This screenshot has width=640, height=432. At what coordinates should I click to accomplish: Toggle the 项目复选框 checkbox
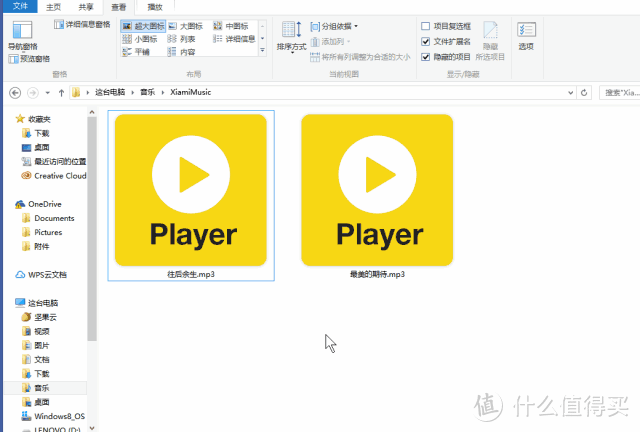[x=425, y=26]
